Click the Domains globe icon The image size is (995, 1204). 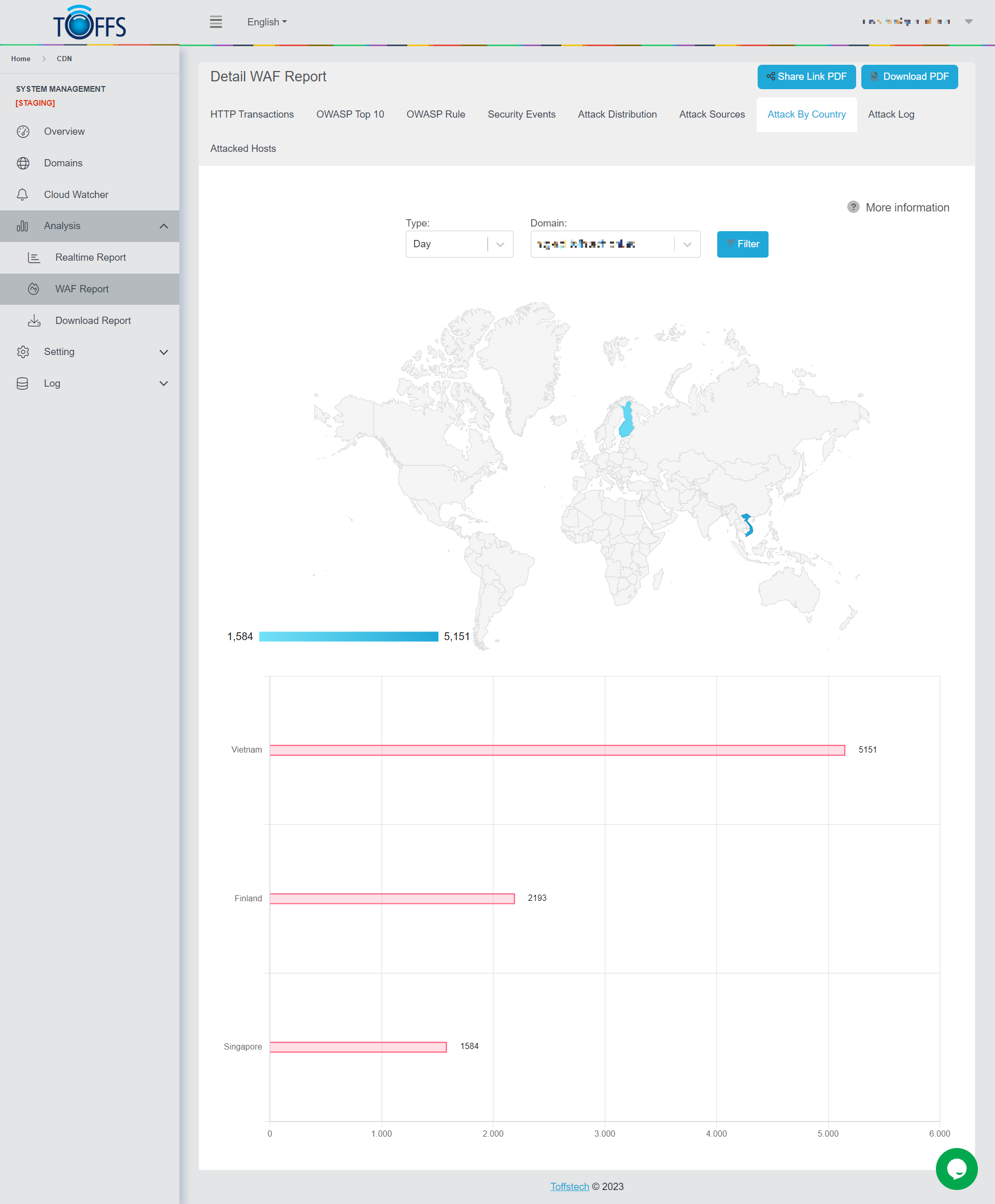coord(23,163)
